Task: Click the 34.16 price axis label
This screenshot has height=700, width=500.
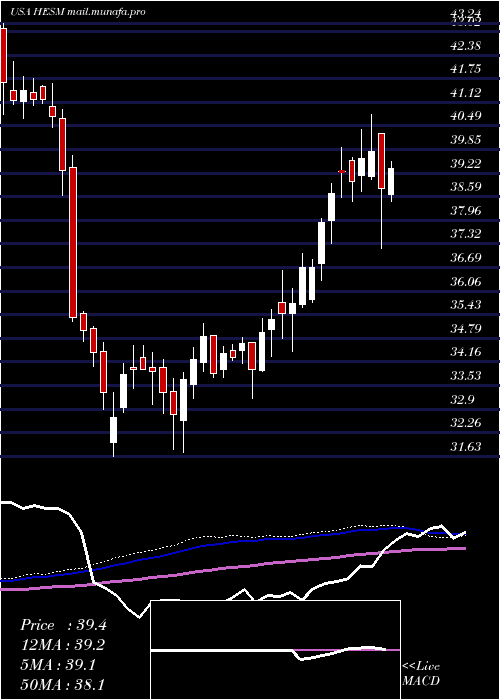Action: 465,352
